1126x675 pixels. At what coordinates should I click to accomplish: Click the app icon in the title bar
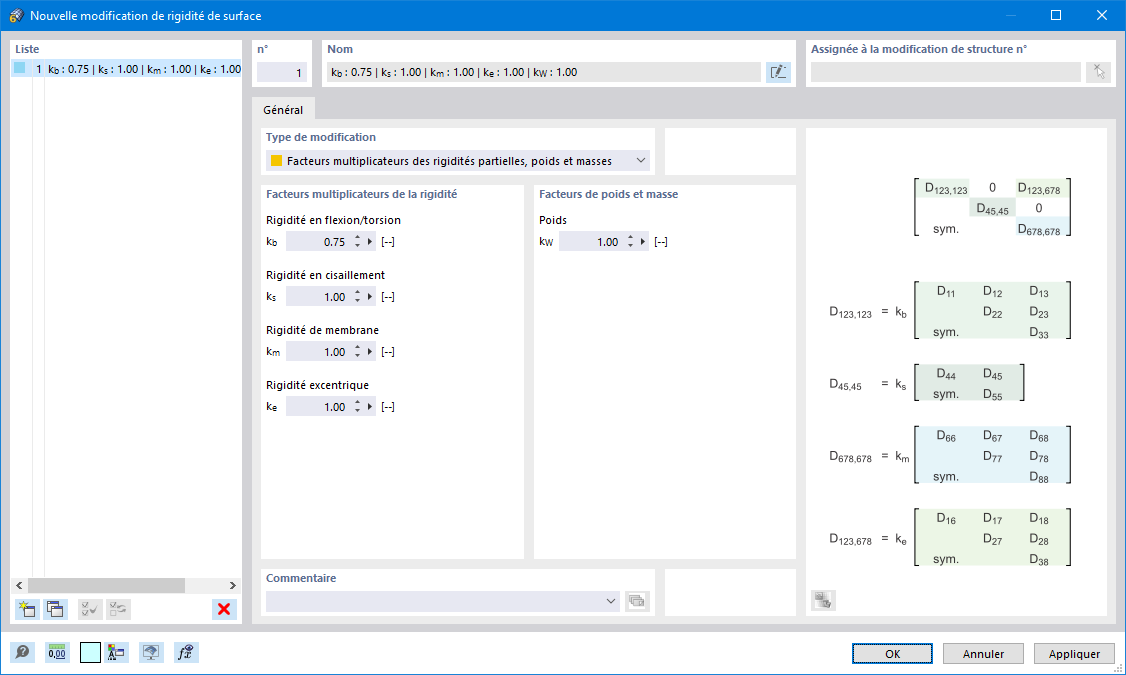pyautogui.click(x=16, y=15)
